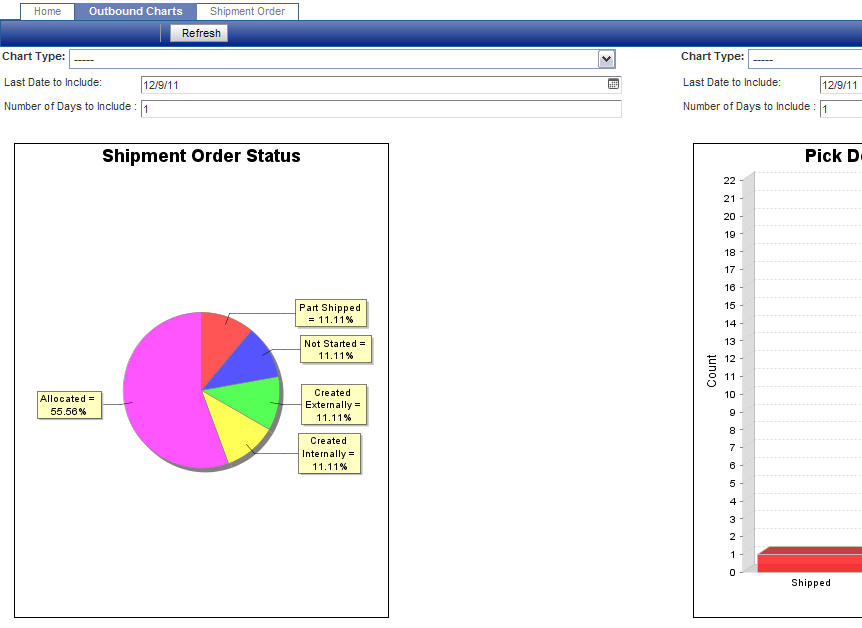The width and height of the screenshot is (862, 628).
Task: Select the Outbound Charts tab
Action: [135, 12]
